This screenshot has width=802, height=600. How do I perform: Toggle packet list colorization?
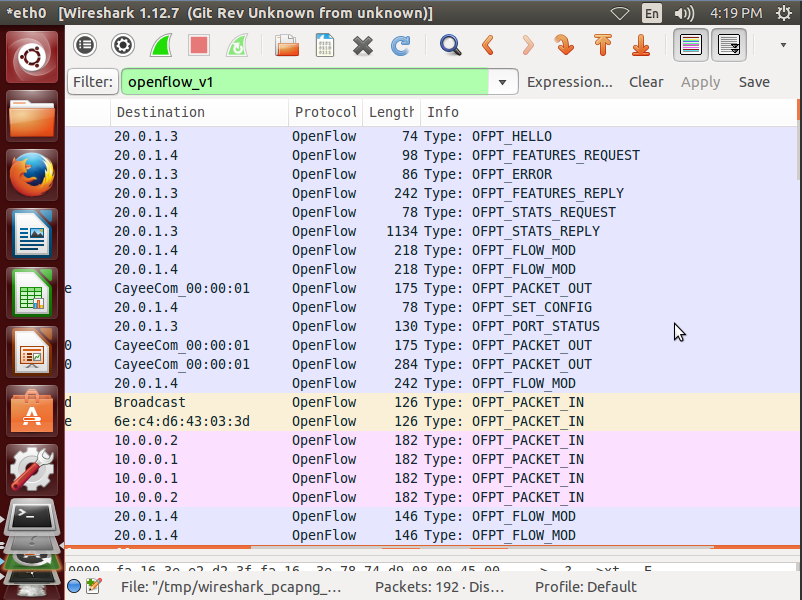pos(690,45)
